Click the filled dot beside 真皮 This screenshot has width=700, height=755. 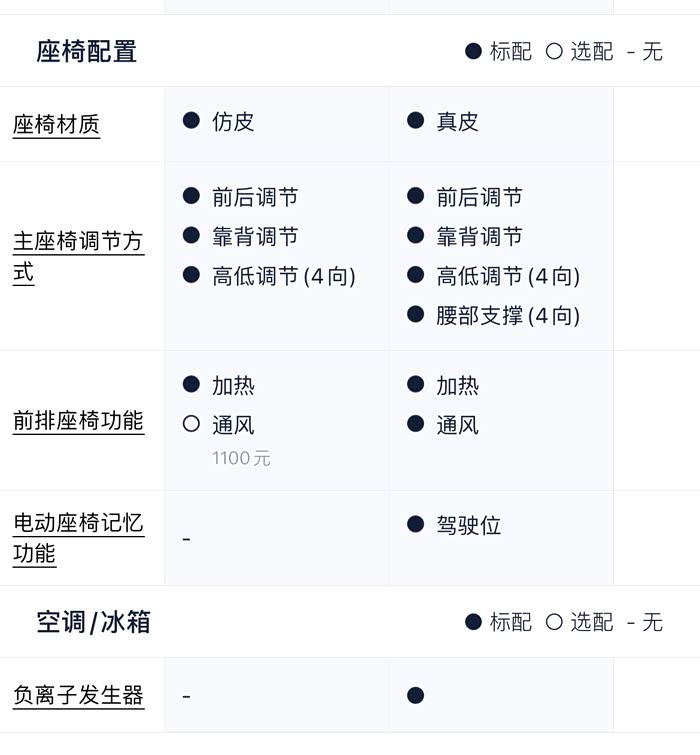click(x=416, y=121)
